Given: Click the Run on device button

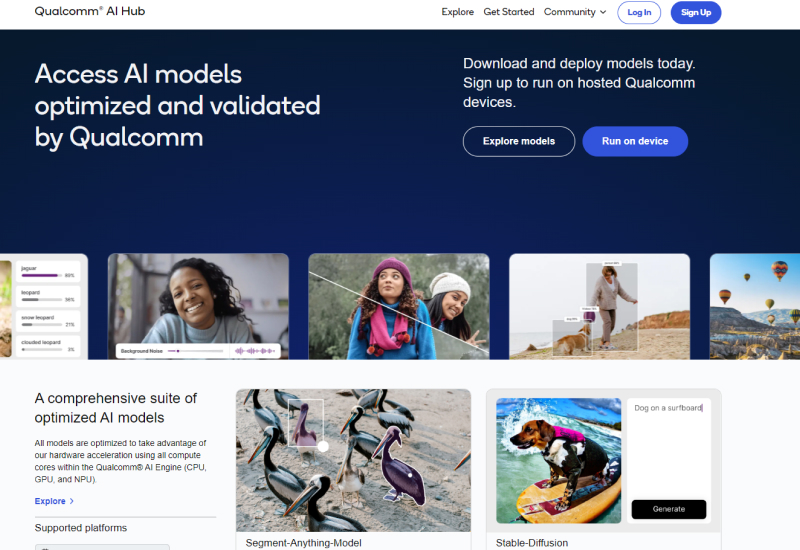Looking at the screenshot, I should pyautogui.click(x=635, y=141).
